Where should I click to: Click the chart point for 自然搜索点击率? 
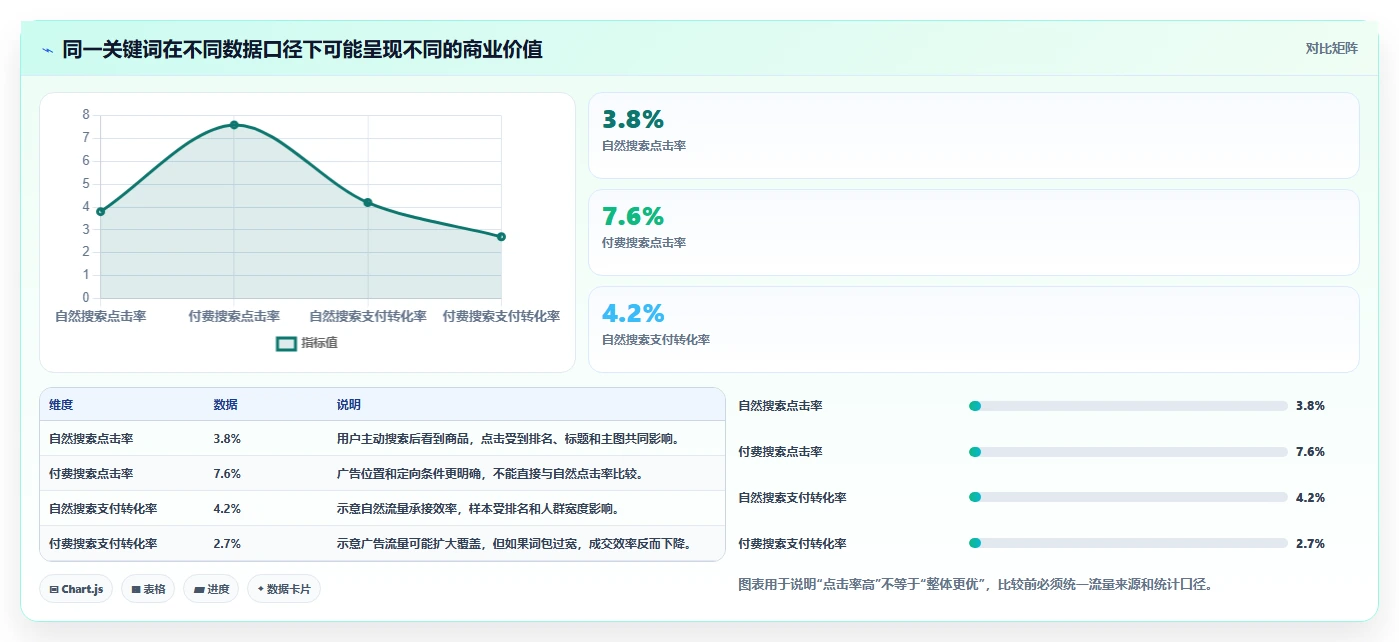pyautogui.click(x=100, y=211)
